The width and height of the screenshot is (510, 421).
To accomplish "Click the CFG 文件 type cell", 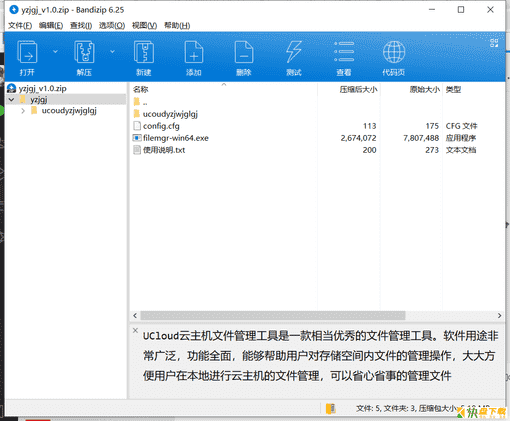I will (462, 126).
